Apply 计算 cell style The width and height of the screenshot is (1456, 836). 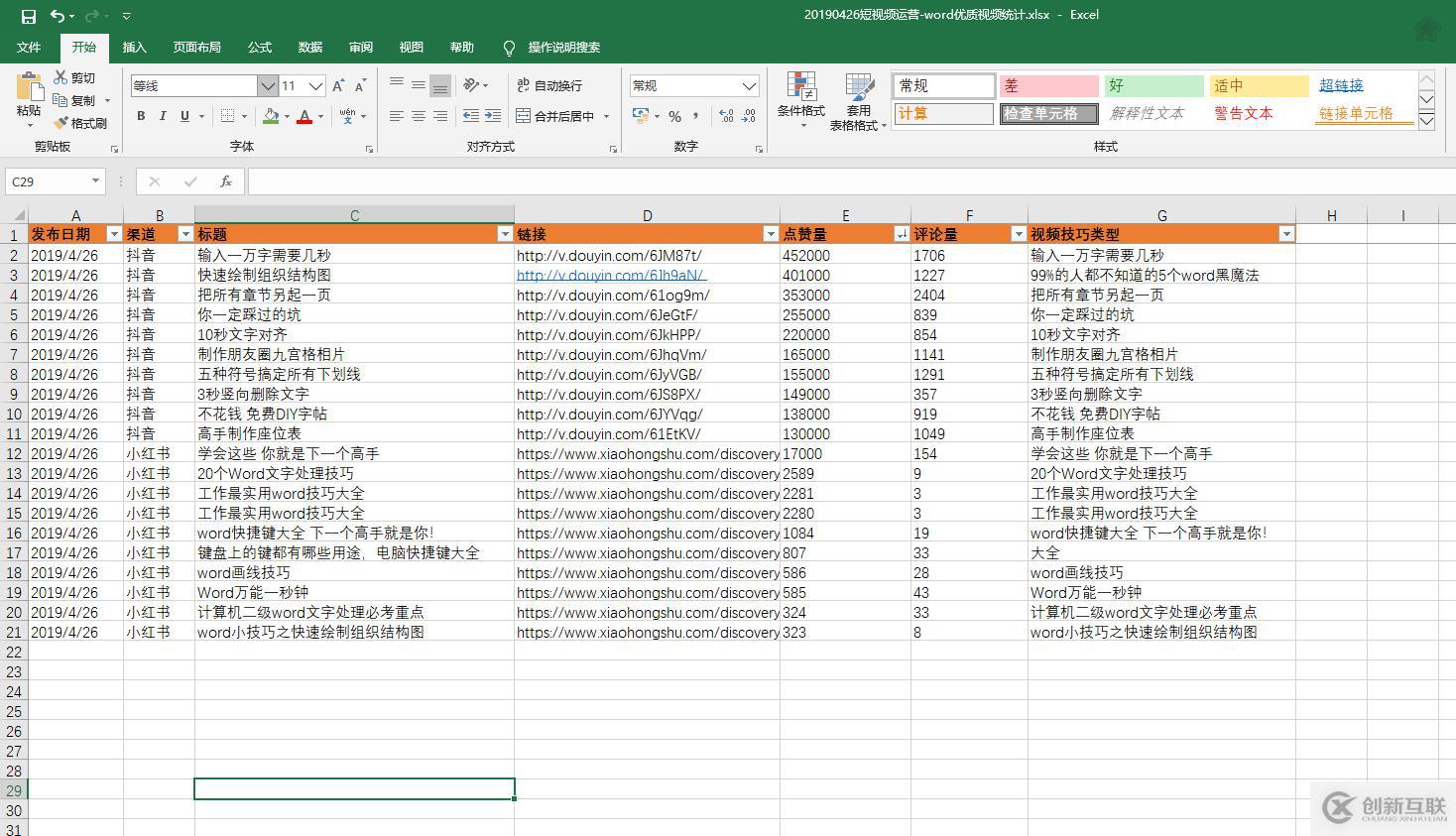(x=943, y=114)
